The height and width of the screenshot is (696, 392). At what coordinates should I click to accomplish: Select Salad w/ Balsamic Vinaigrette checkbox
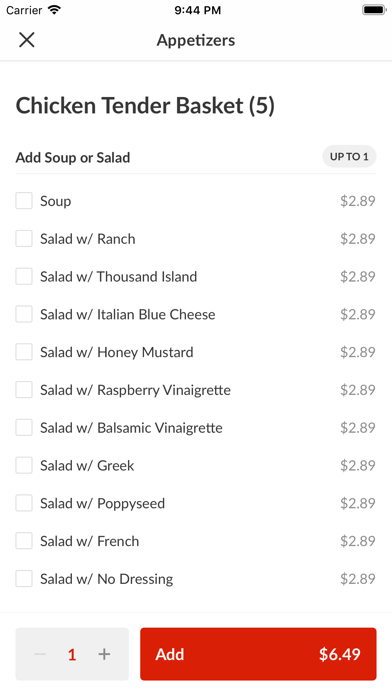click(24, 427)
